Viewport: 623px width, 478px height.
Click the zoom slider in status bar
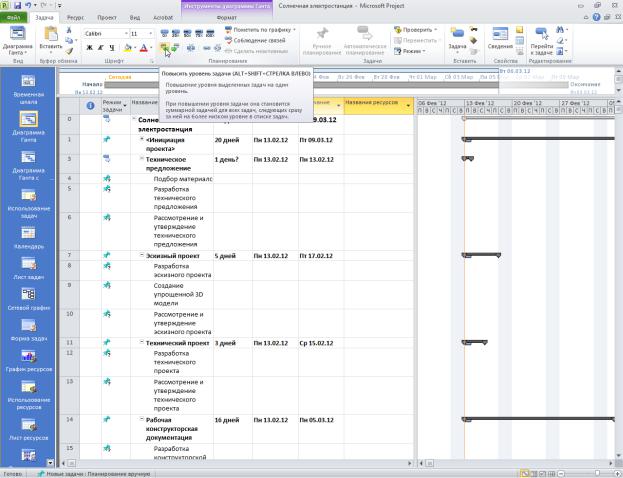pos(598,474)
